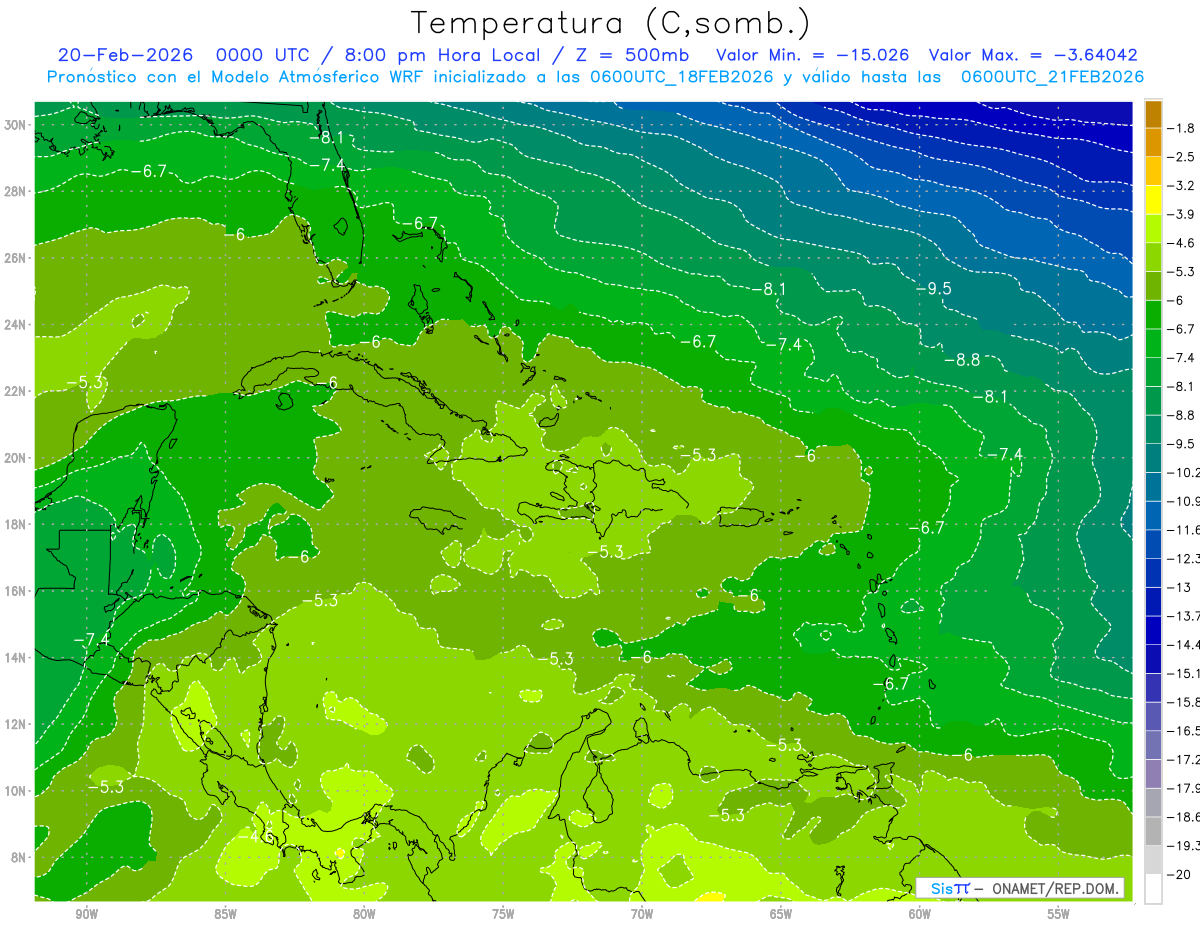Click the title "Temperatura (C,somb.)"
1200x927 pixels.
click(611, 23)
